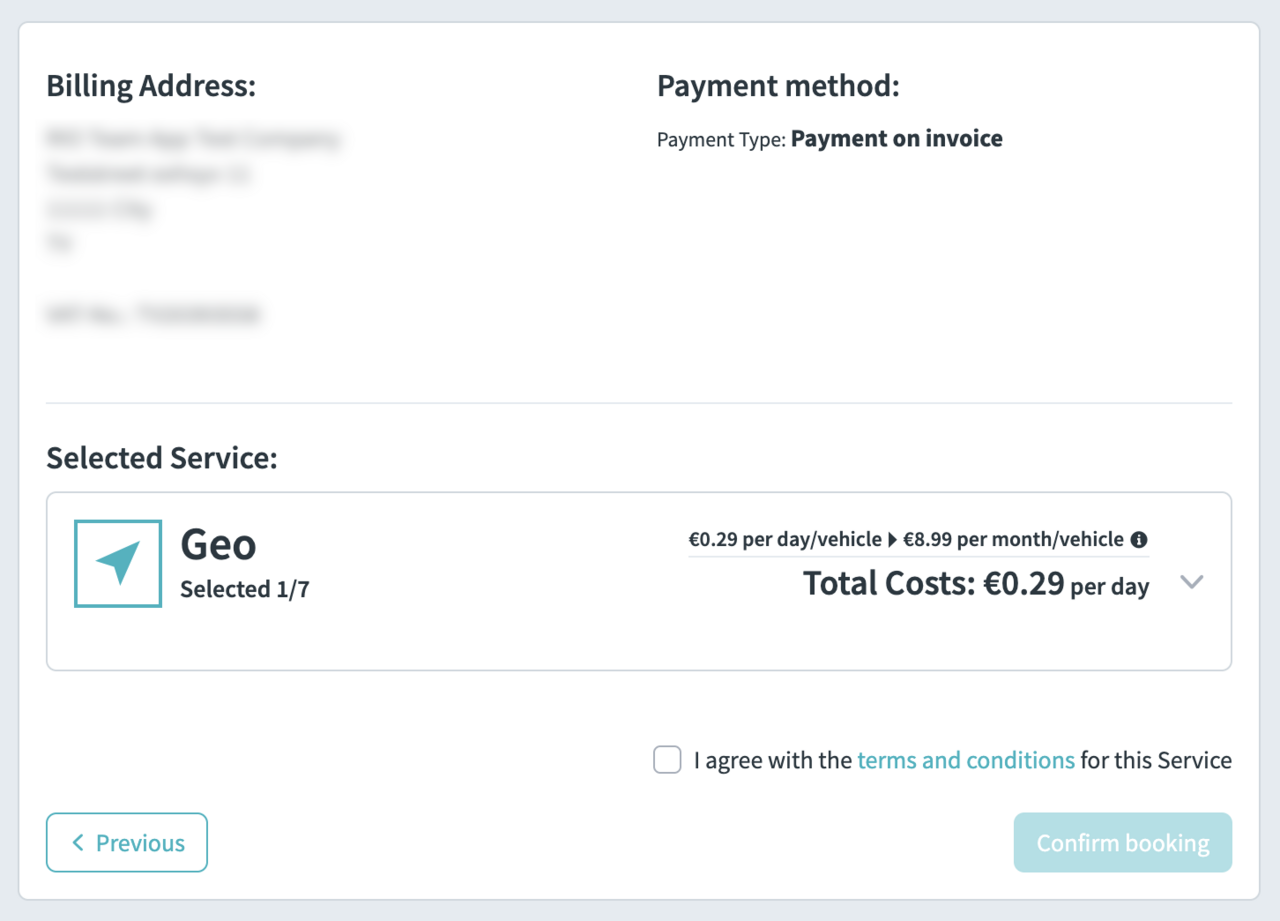Viewport: 1280px width, 921px height.
Task: Click the left chevron inside Previous button
Action: pos(78,842)
